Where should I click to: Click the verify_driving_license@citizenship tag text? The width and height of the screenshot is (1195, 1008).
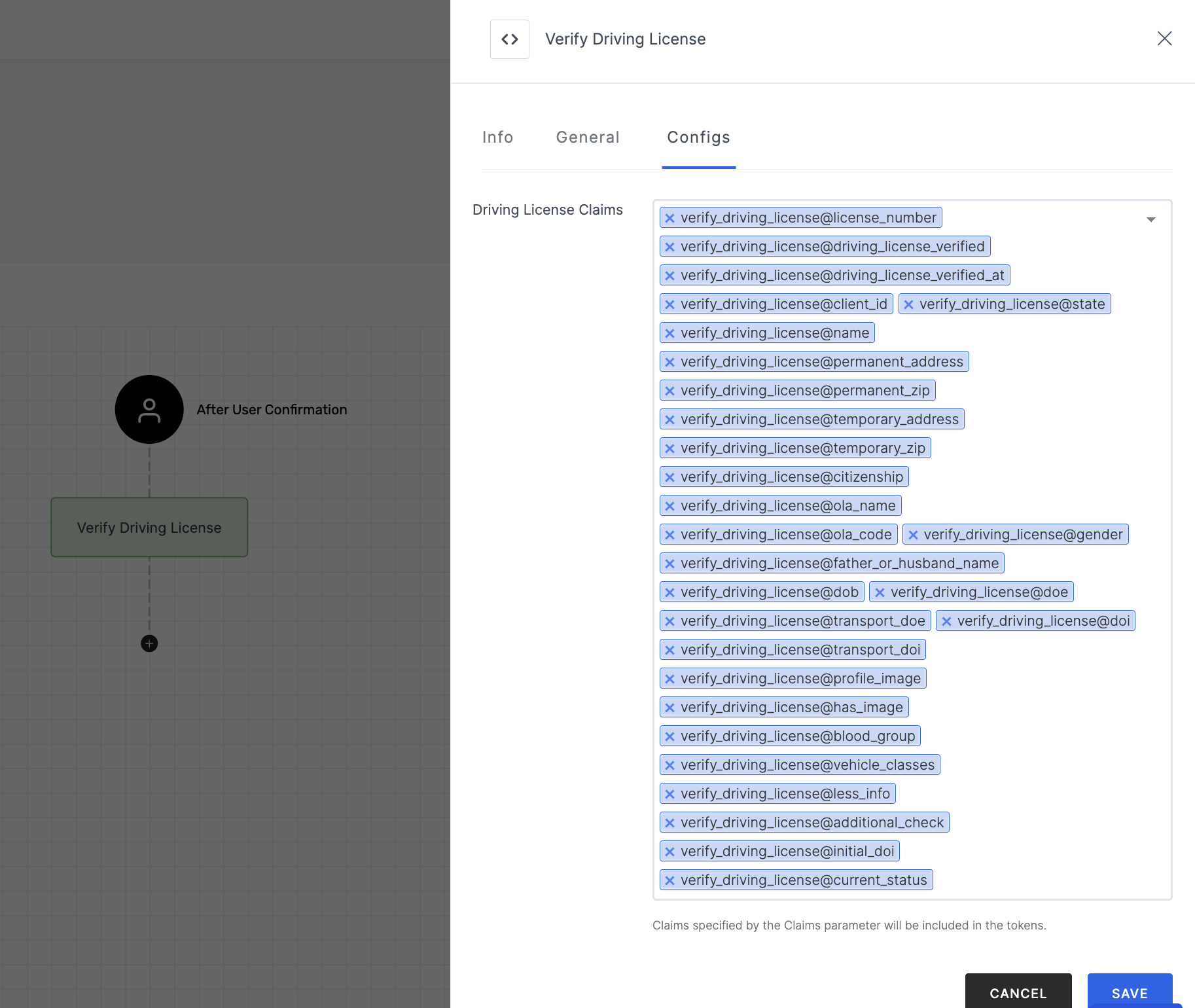[792, 477]
